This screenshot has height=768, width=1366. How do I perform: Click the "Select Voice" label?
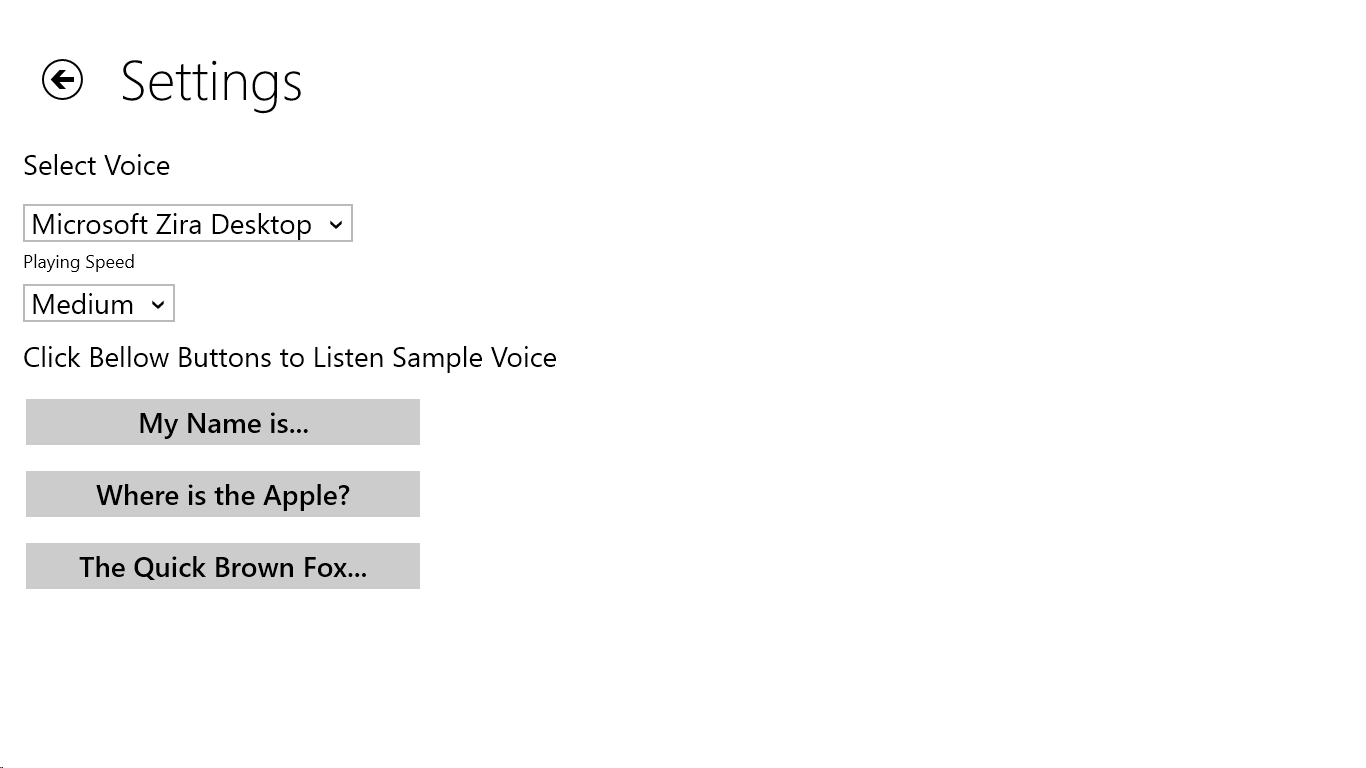[x=97, y=166]
